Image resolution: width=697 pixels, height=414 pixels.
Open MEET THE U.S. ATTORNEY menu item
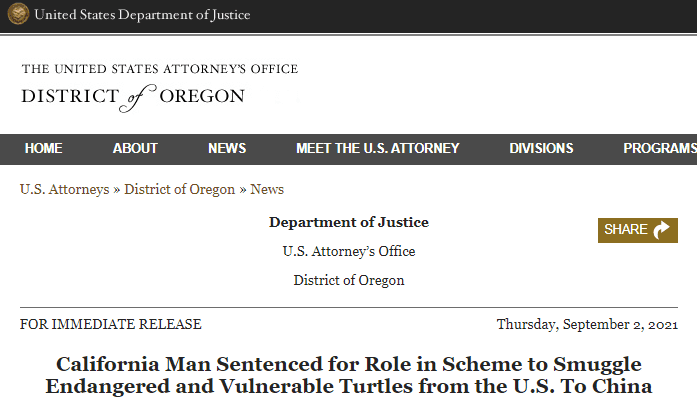378,149
